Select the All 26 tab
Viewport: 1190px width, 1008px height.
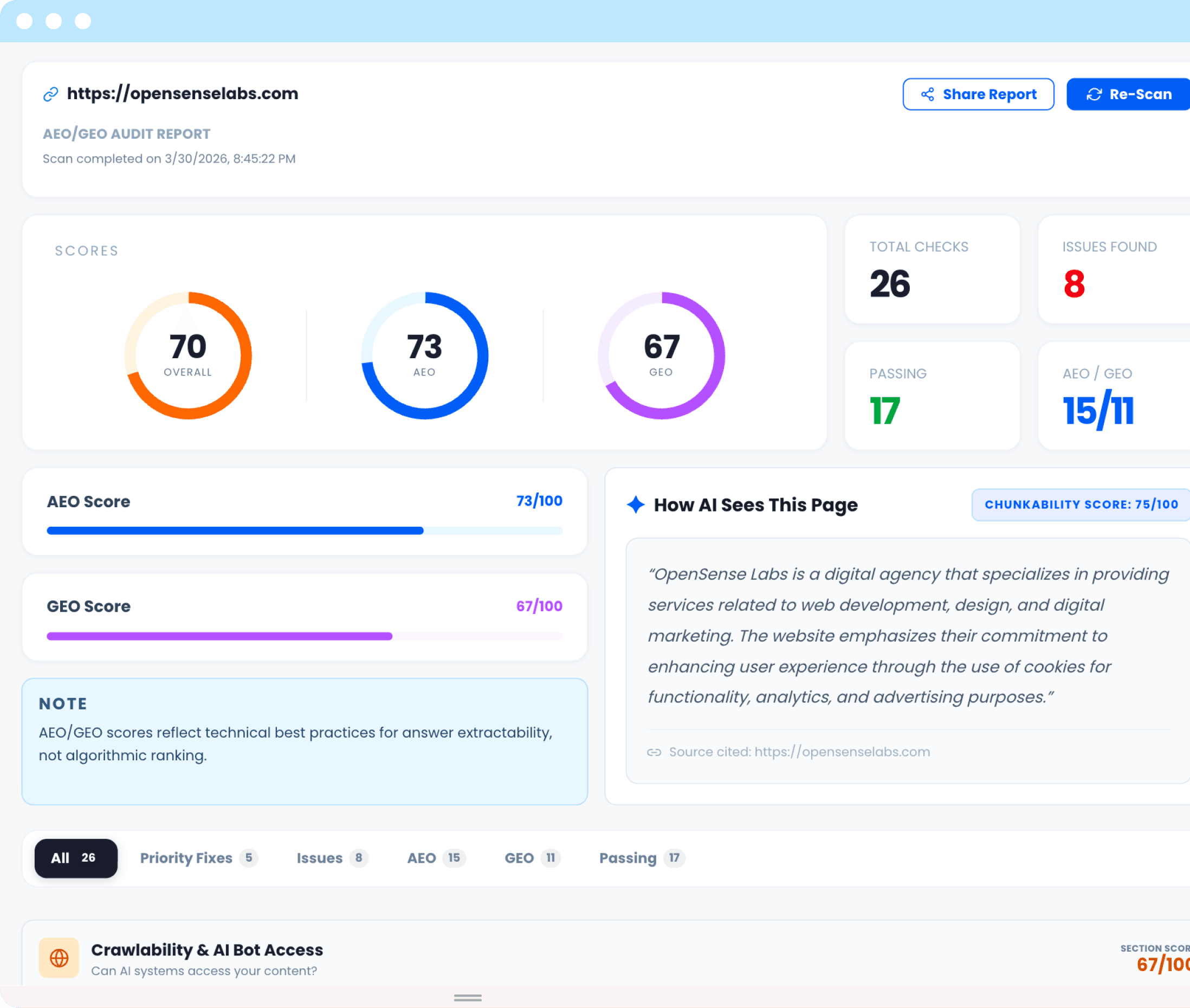[76, 858]
